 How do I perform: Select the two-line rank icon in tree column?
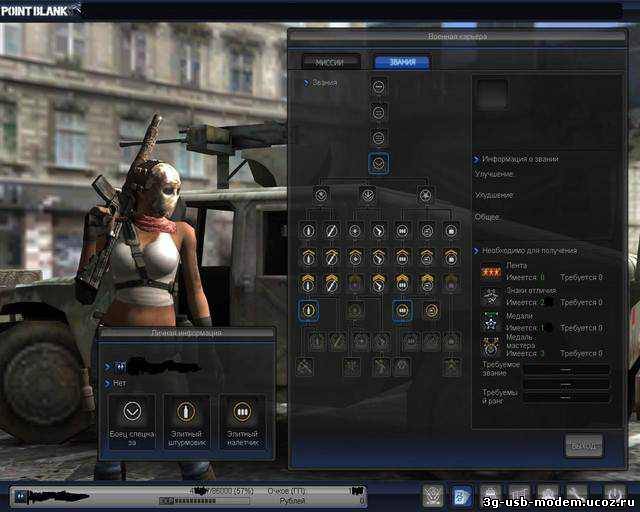coord(378,112)
